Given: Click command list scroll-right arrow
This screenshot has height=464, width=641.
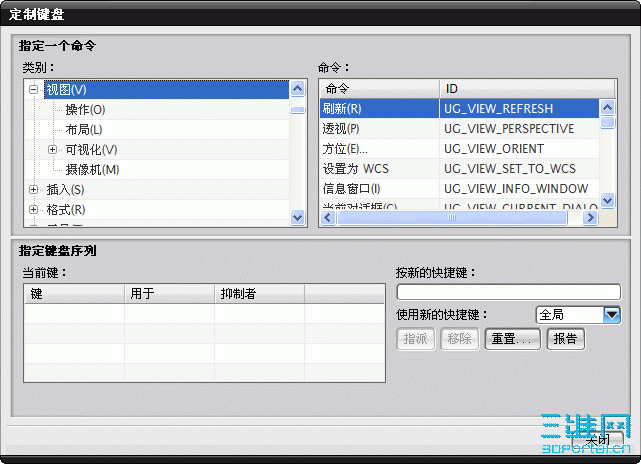Looking at the screenshot, I should click(590, 217).
